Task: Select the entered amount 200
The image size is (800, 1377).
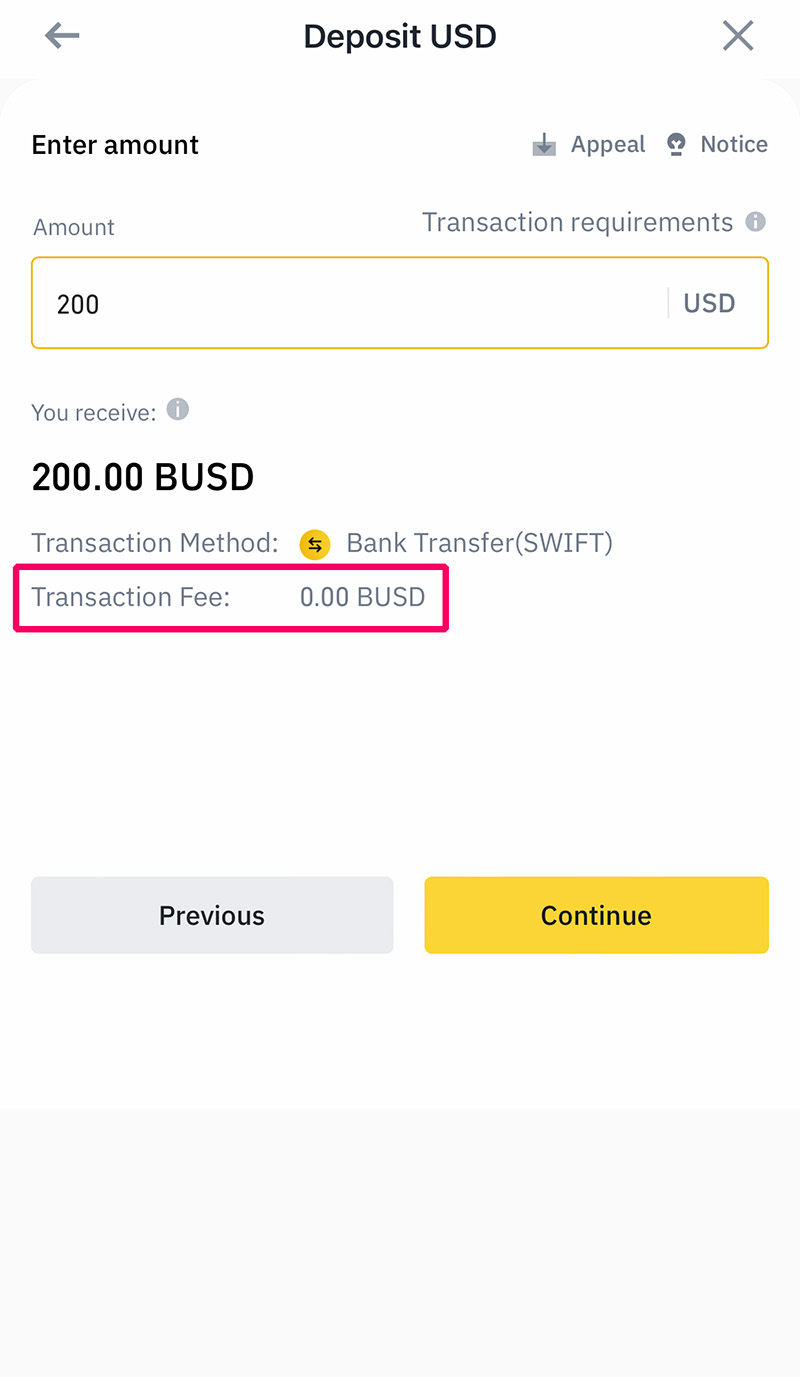Action: 77,303
